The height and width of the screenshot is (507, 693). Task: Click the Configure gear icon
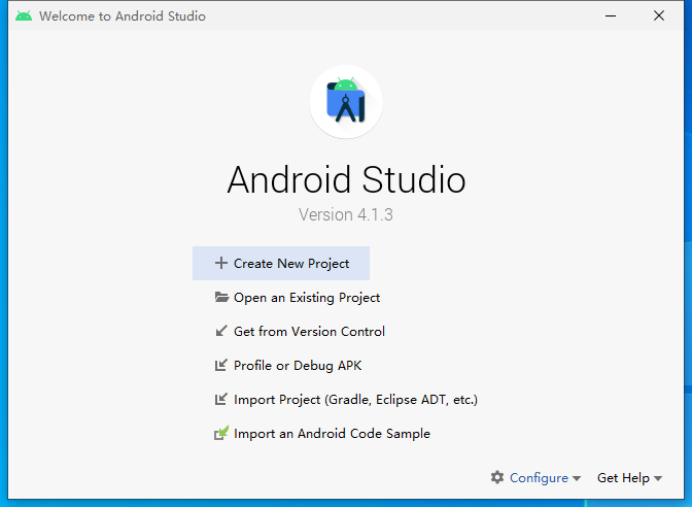point(497,477)
